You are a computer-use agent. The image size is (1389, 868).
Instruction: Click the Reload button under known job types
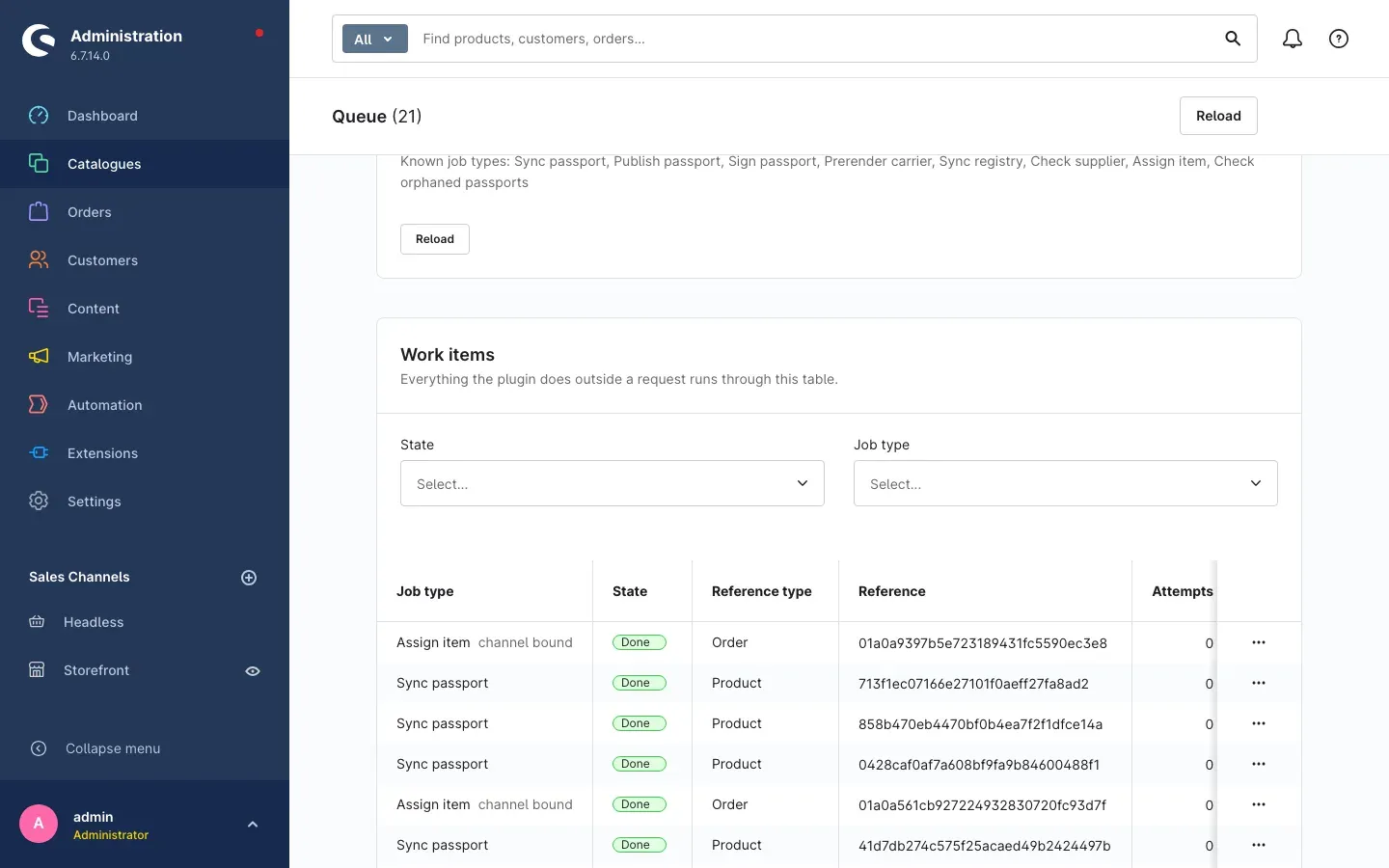pyautogui.click(x=435, y=239)
